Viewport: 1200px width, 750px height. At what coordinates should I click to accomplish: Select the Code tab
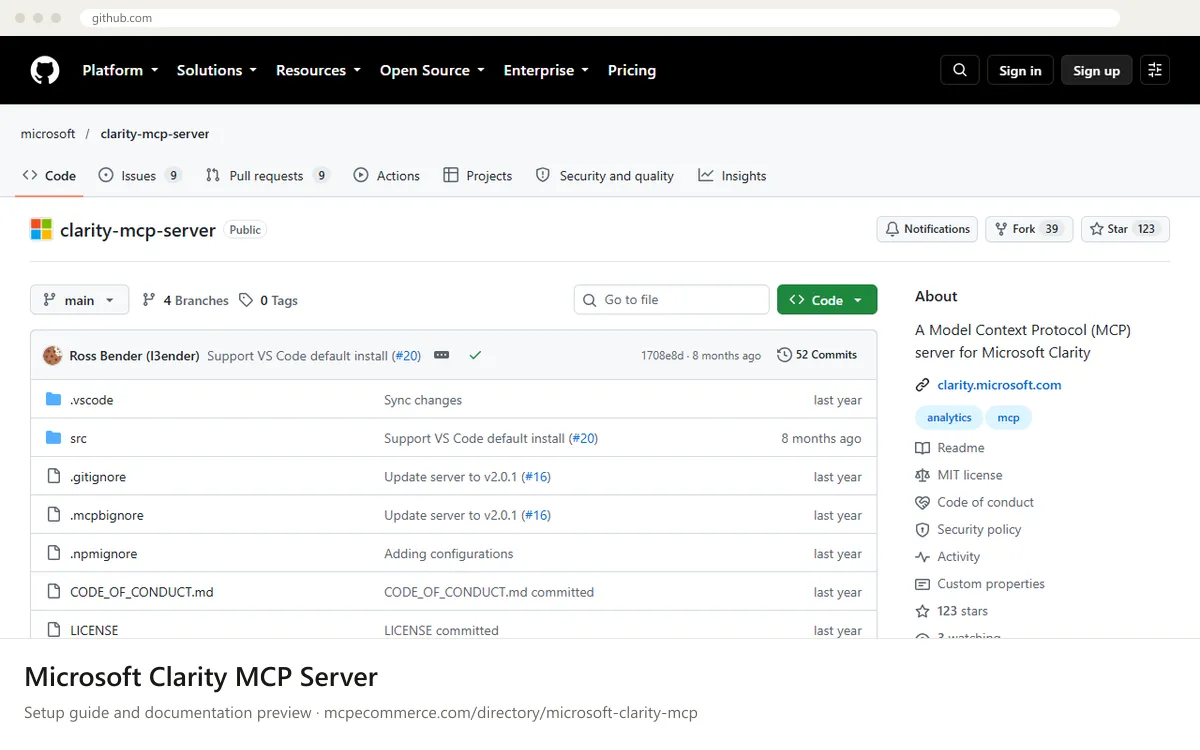click(49, 176)
